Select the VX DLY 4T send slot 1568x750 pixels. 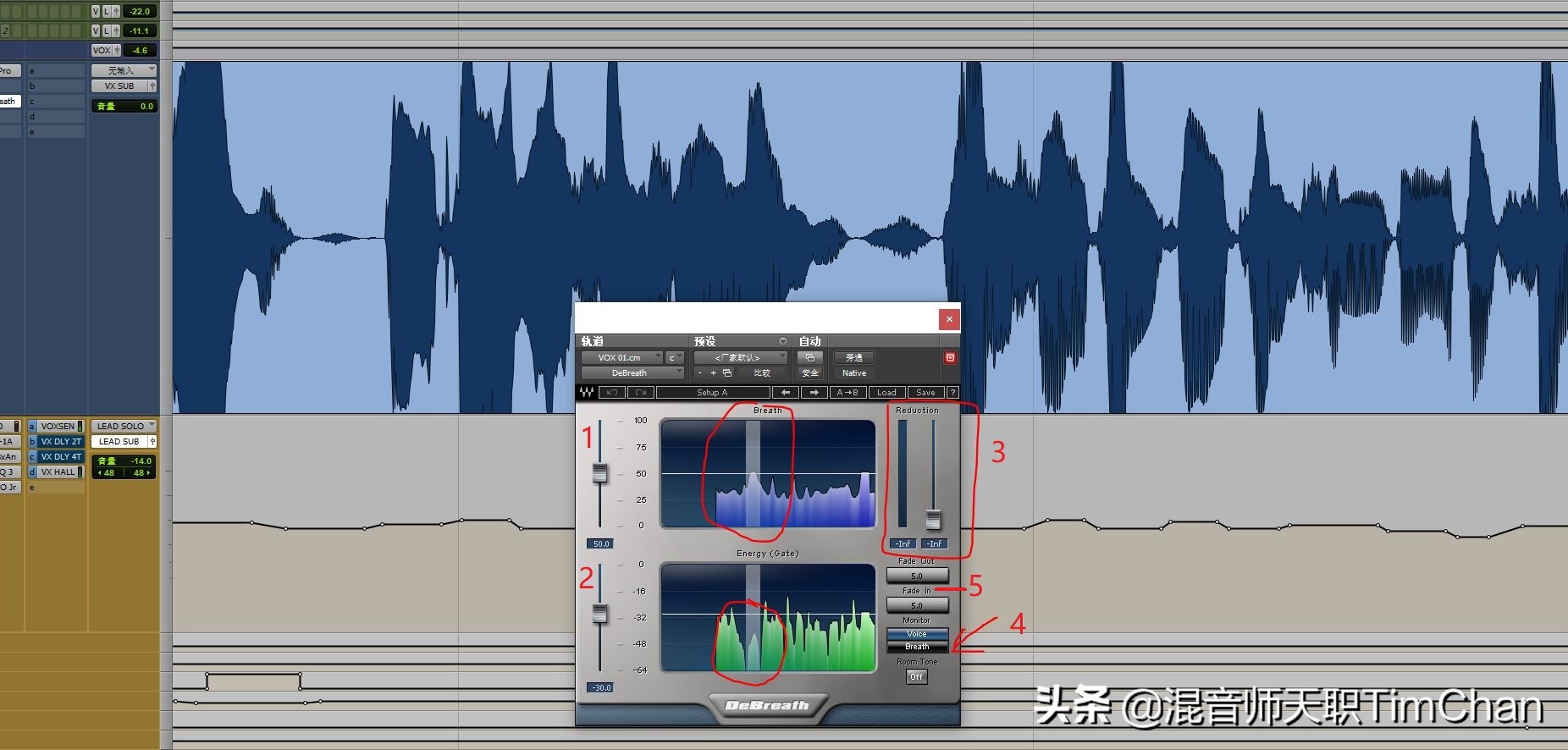coord(57,457)
